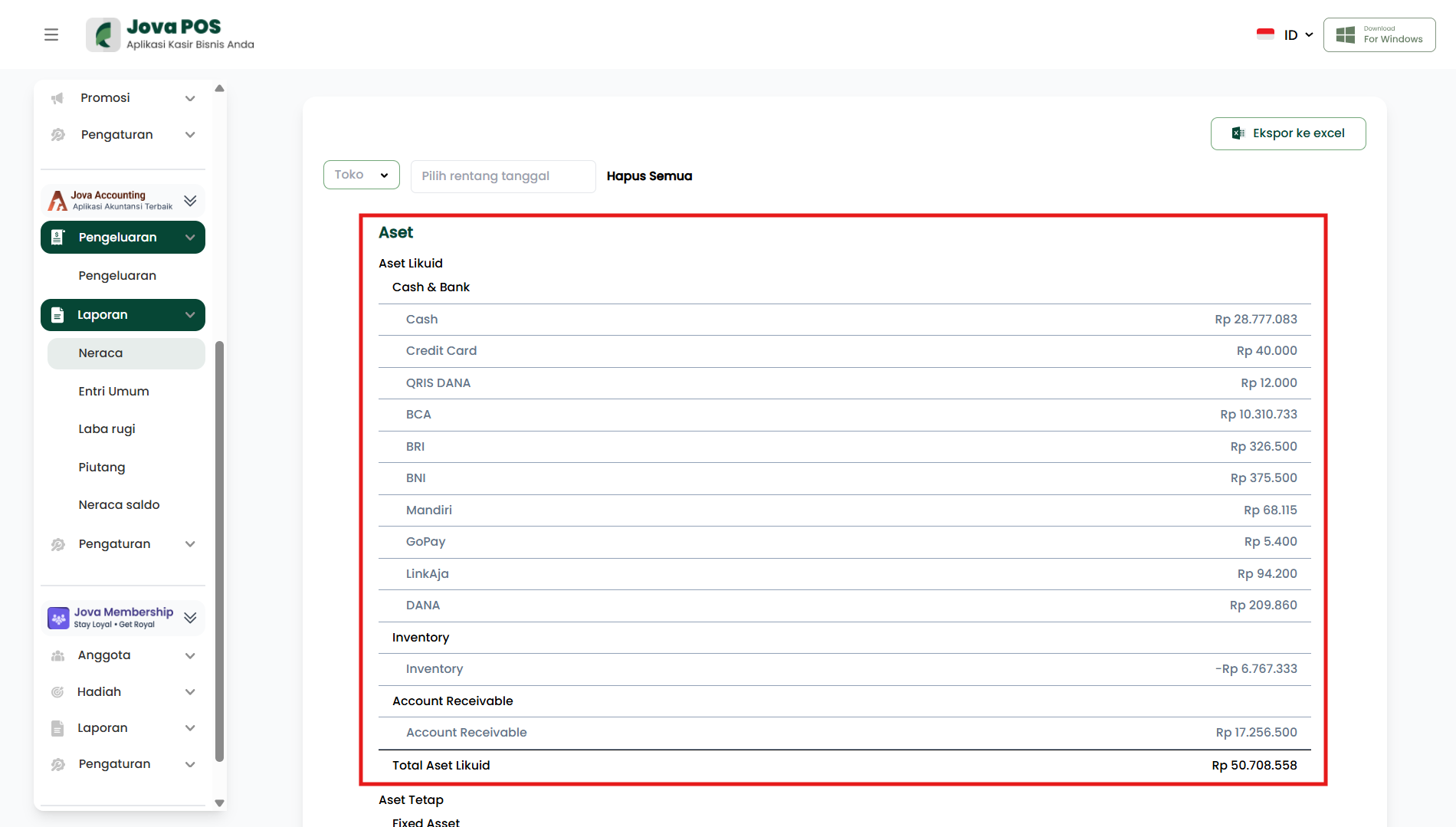Screen dimensions: 1456x827
Task: Open the Laba rugi report
Action: [x=107, y=429]
